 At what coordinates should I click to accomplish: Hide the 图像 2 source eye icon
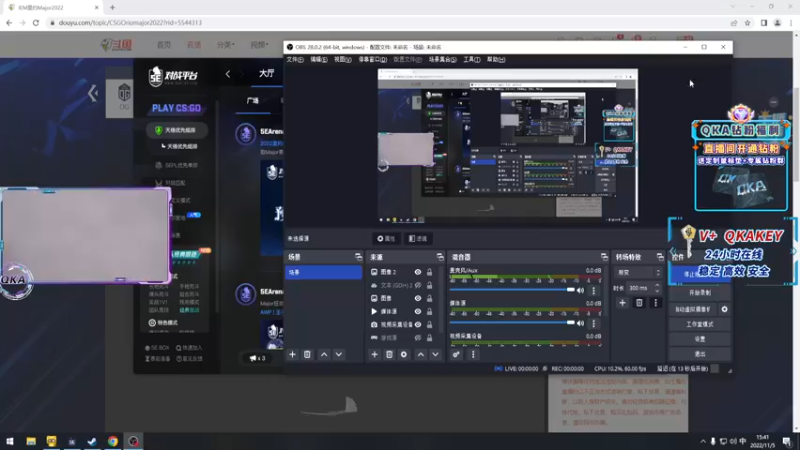(x=418, y=272)
